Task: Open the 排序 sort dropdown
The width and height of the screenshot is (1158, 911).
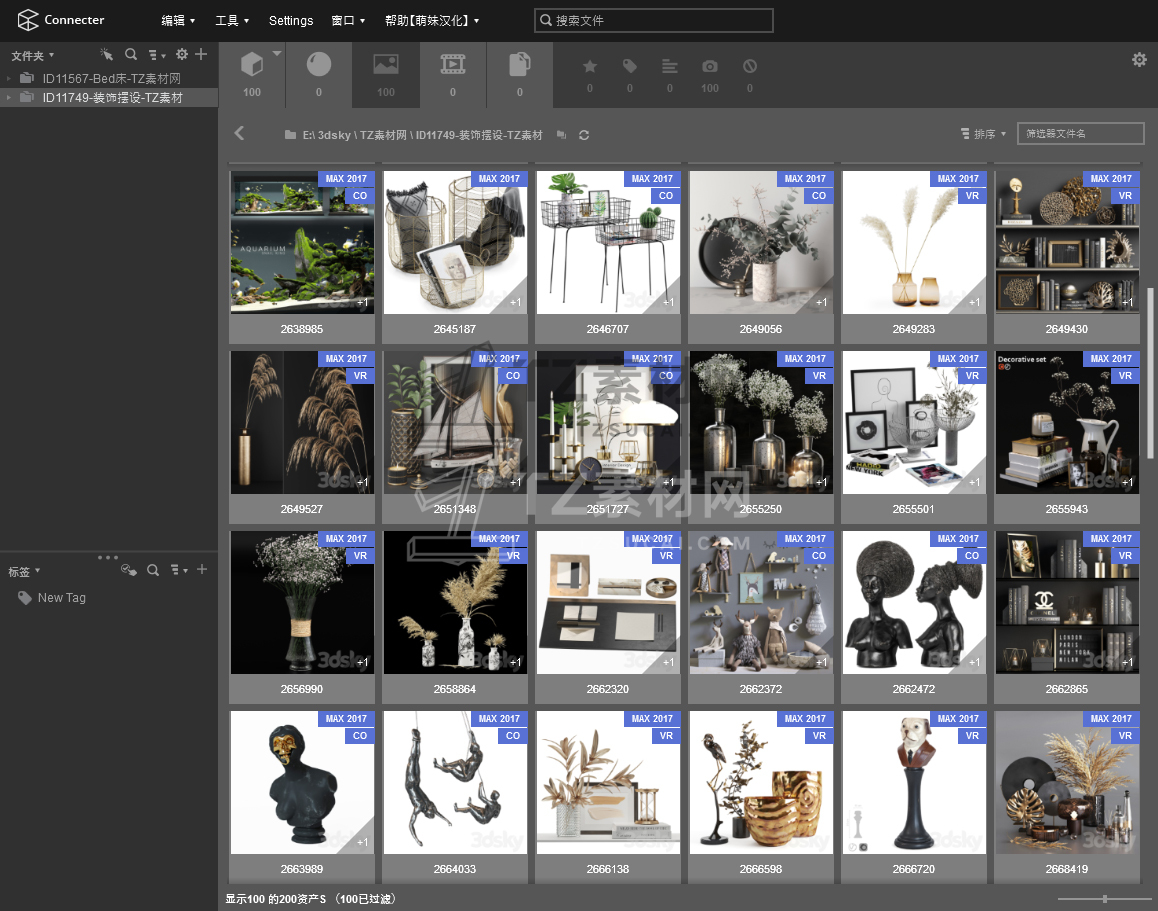Action: pyautogui.click(x=984, y=134)
